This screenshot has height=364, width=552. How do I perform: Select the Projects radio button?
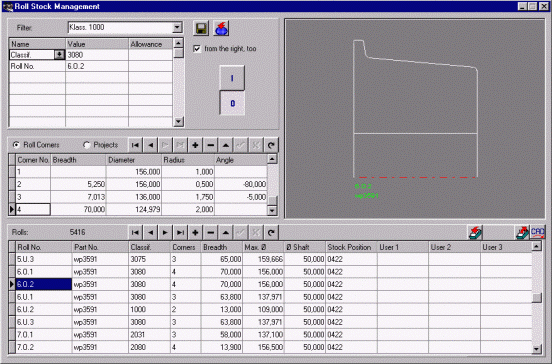87,145
